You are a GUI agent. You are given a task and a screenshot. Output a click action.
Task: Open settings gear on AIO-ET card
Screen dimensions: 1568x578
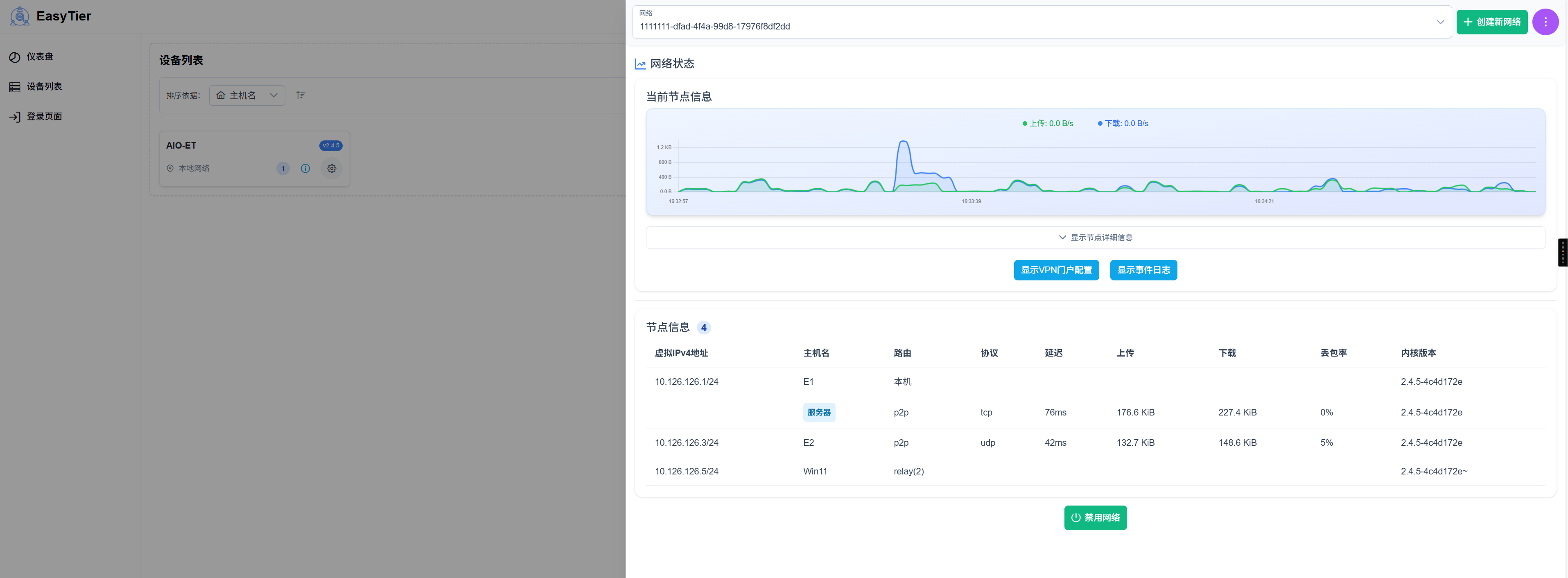[331, 169]
